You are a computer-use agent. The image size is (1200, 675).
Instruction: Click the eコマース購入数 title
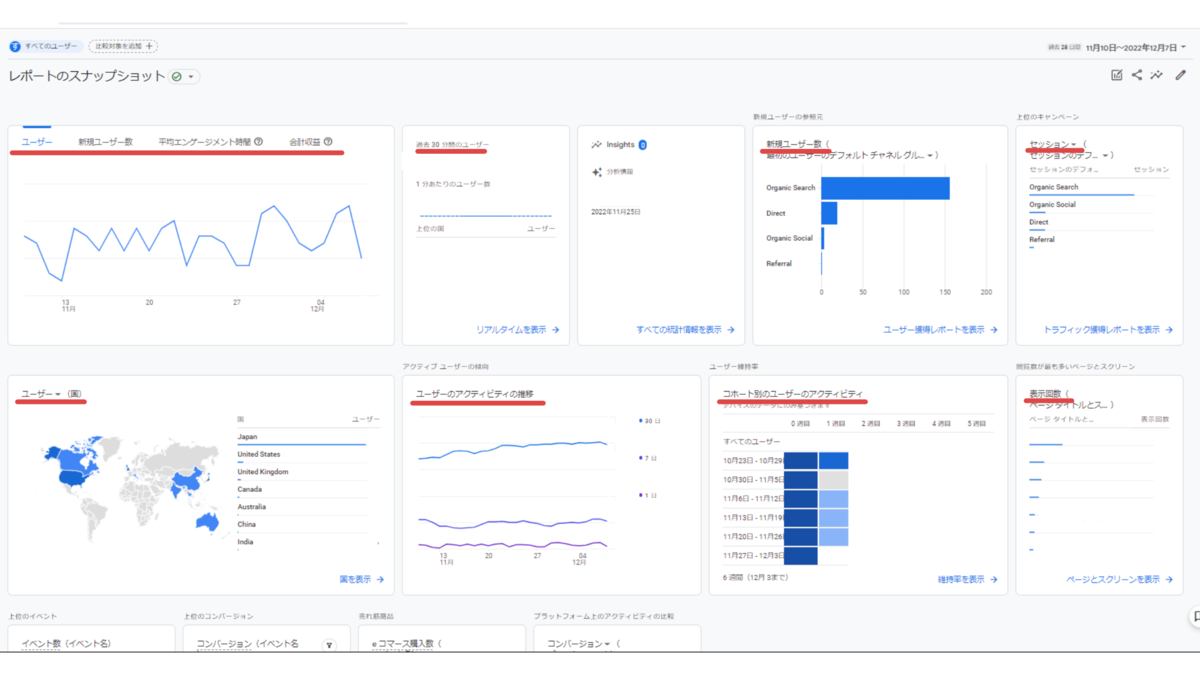(405, 645)
